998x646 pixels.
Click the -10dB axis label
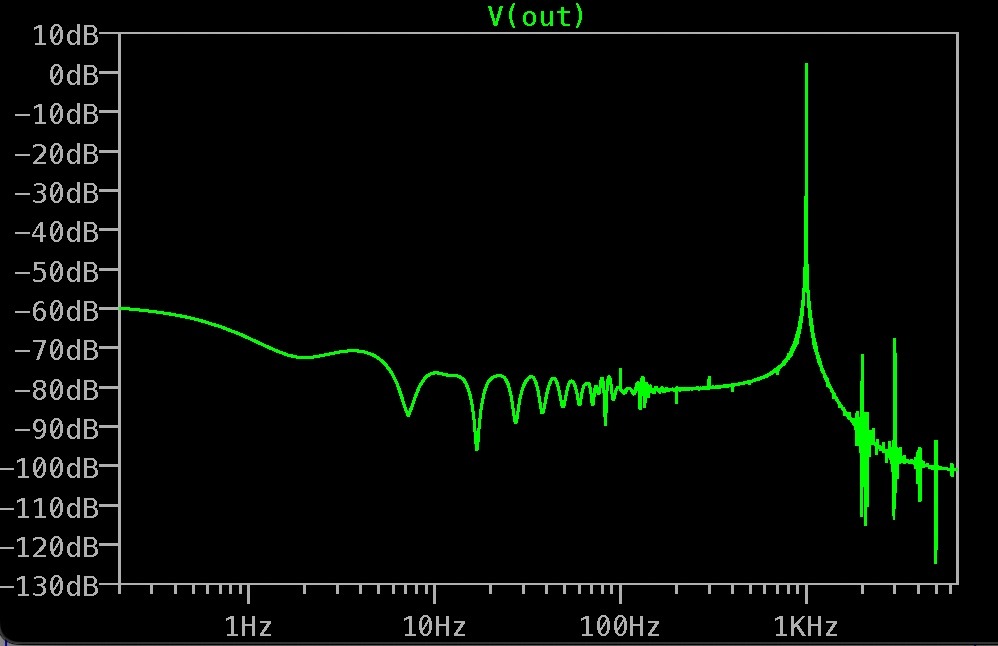pyautogui.click(x=57, y=115)
